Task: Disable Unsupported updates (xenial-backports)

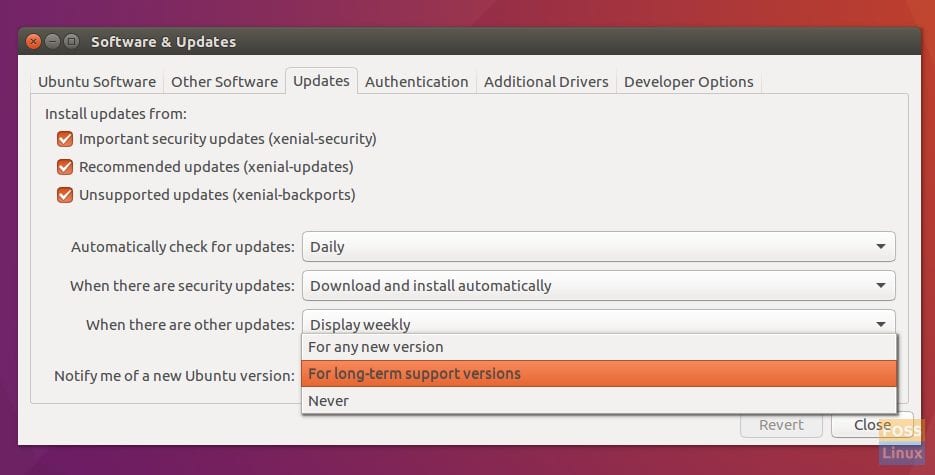Action: (x=65, y=195)
